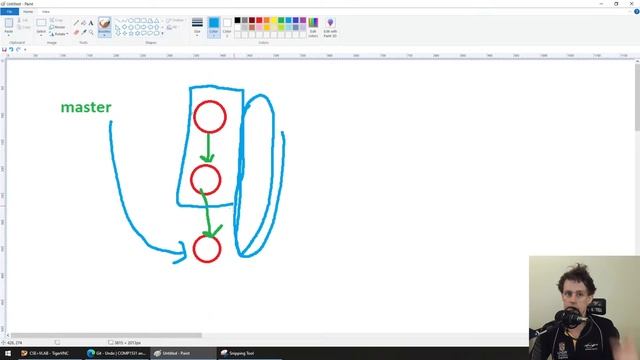
Task: Click the Edit colors button
Action: point(313,27)
